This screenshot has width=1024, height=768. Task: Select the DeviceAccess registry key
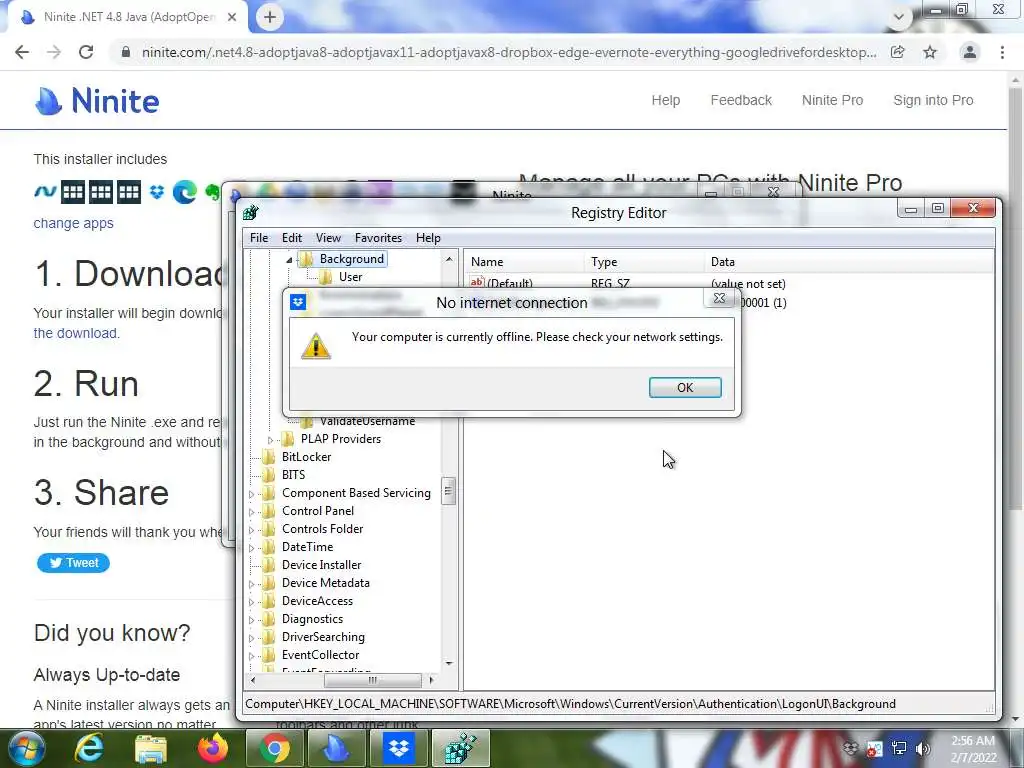tap(317, 601)
